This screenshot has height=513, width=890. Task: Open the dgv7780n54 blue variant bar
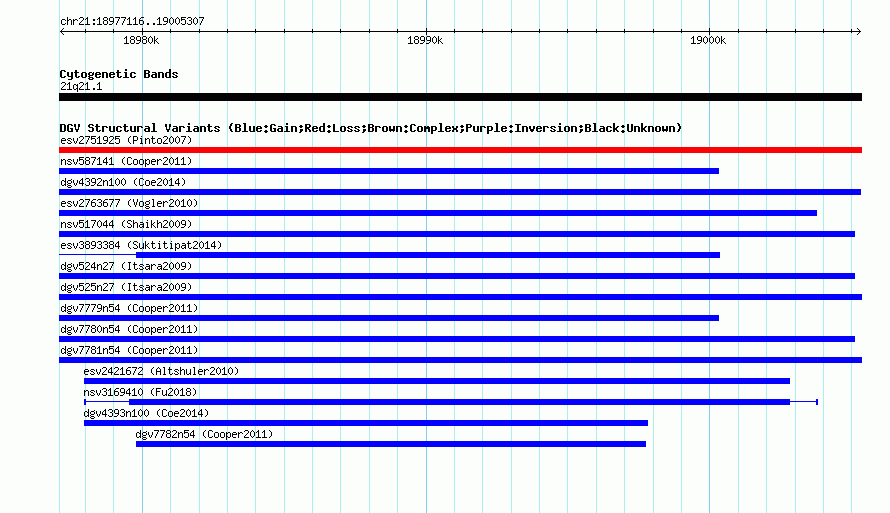457,339
